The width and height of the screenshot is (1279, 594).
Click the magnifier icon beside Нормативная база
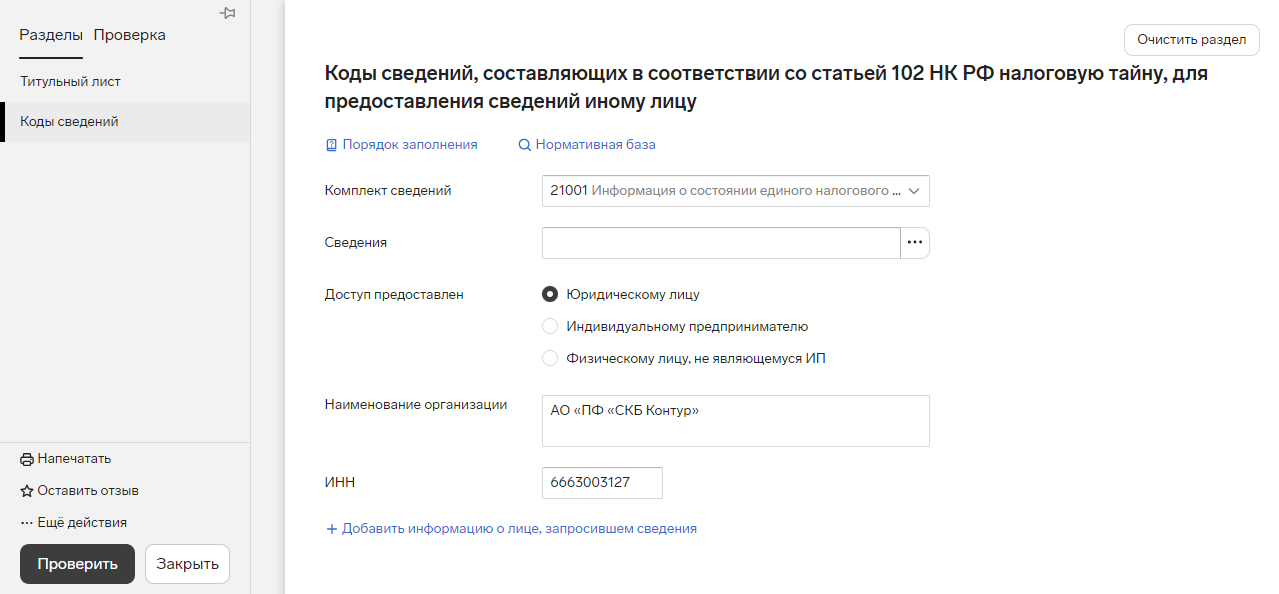[x=524, y=145]
